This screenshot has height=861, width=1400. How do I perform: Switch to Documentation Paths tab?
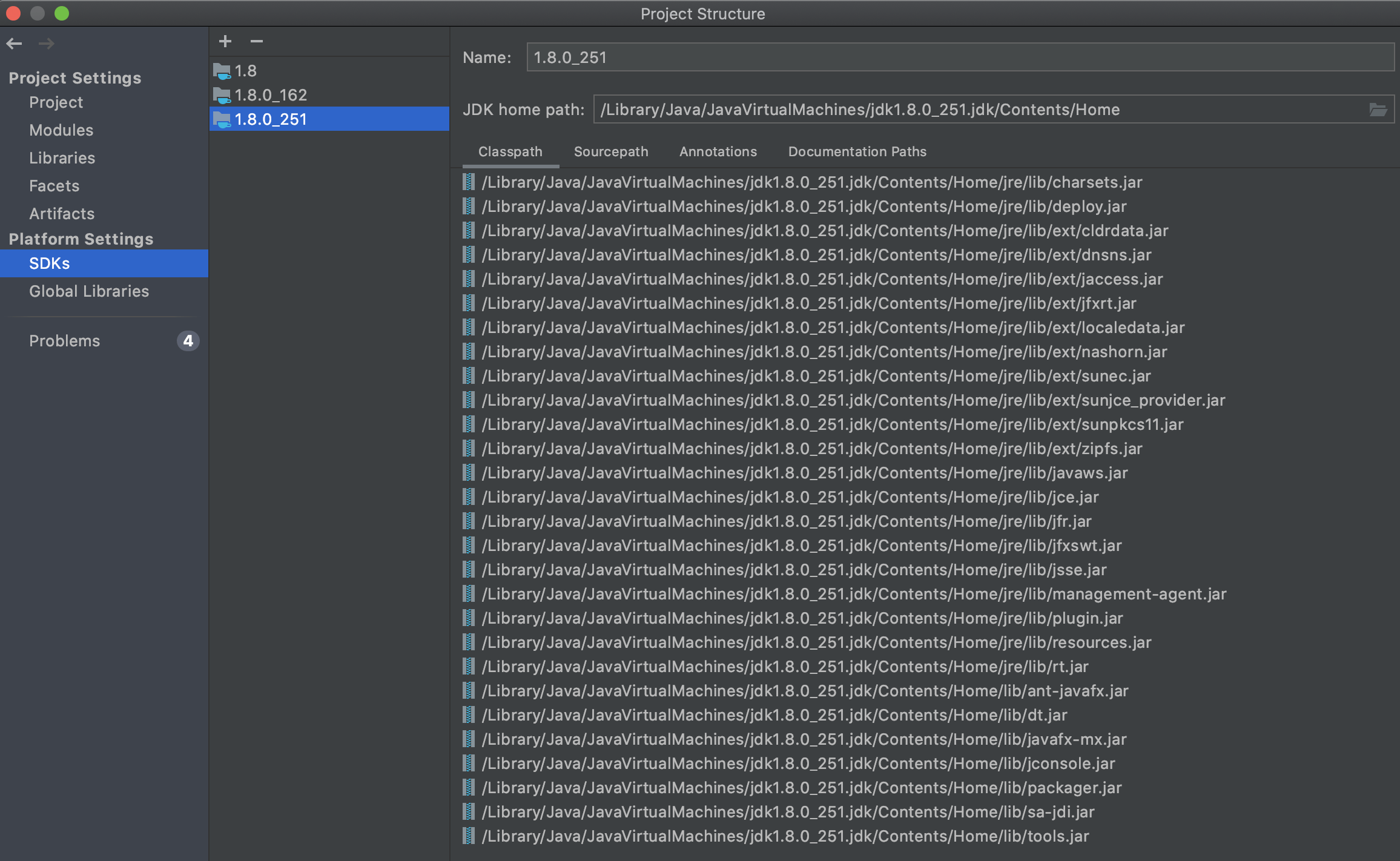point(857,152)
